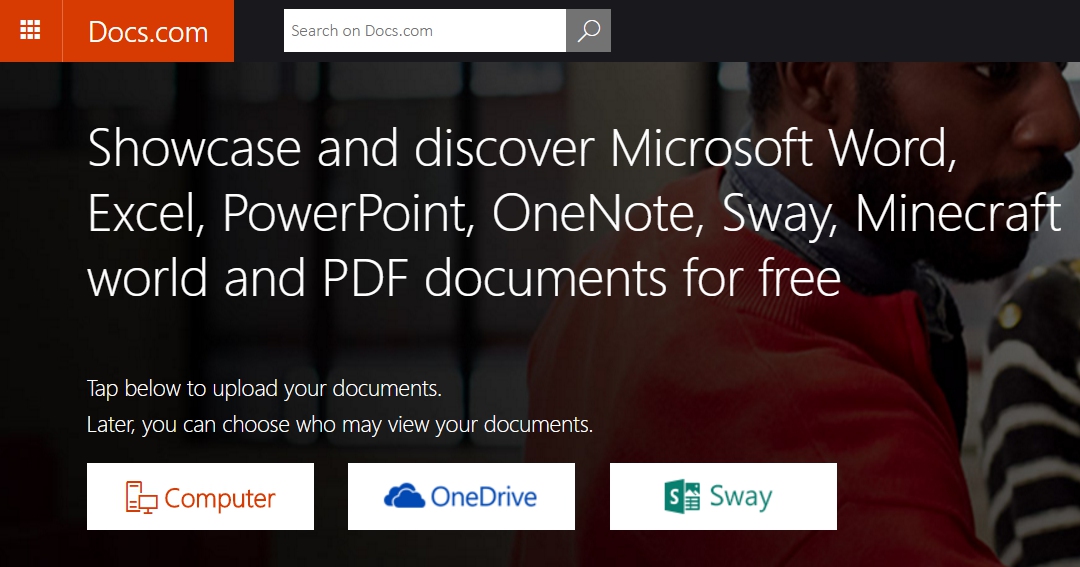Focus the Search on Docs.com field

click(x=425, y=30)
